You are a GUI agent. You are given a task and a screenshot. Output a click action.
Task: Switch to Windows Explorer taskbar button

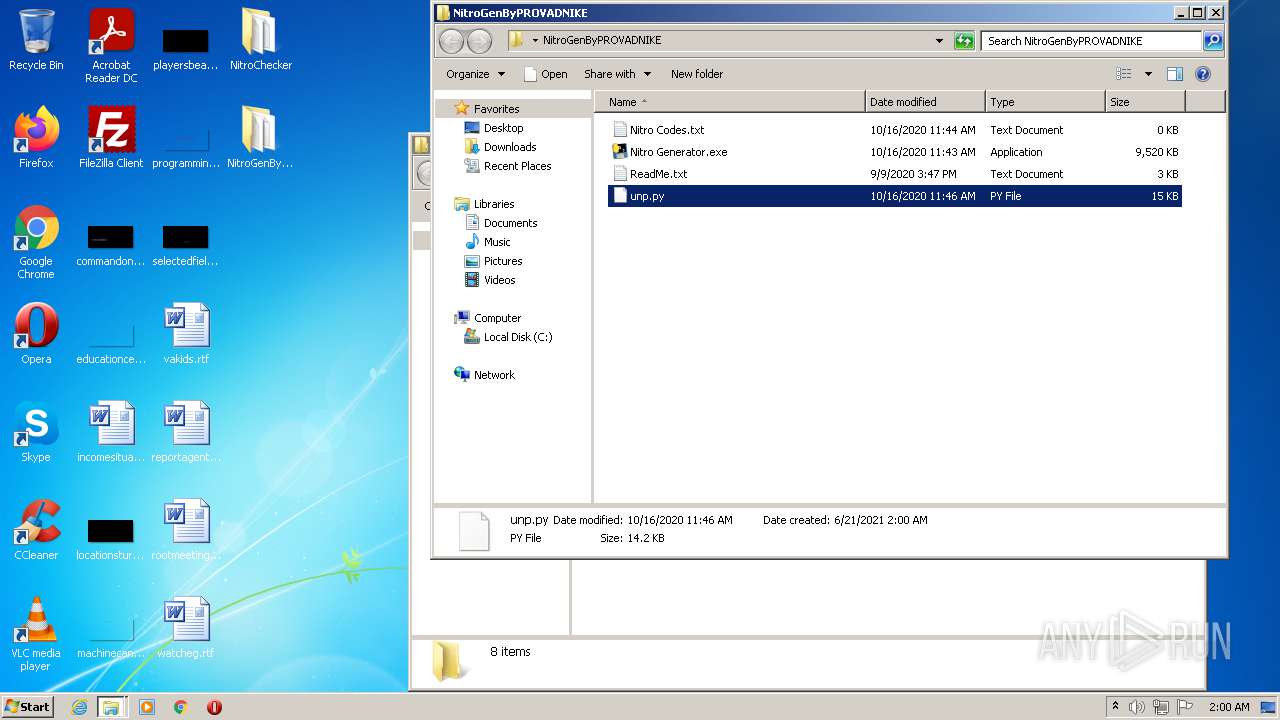pos(111,707)
